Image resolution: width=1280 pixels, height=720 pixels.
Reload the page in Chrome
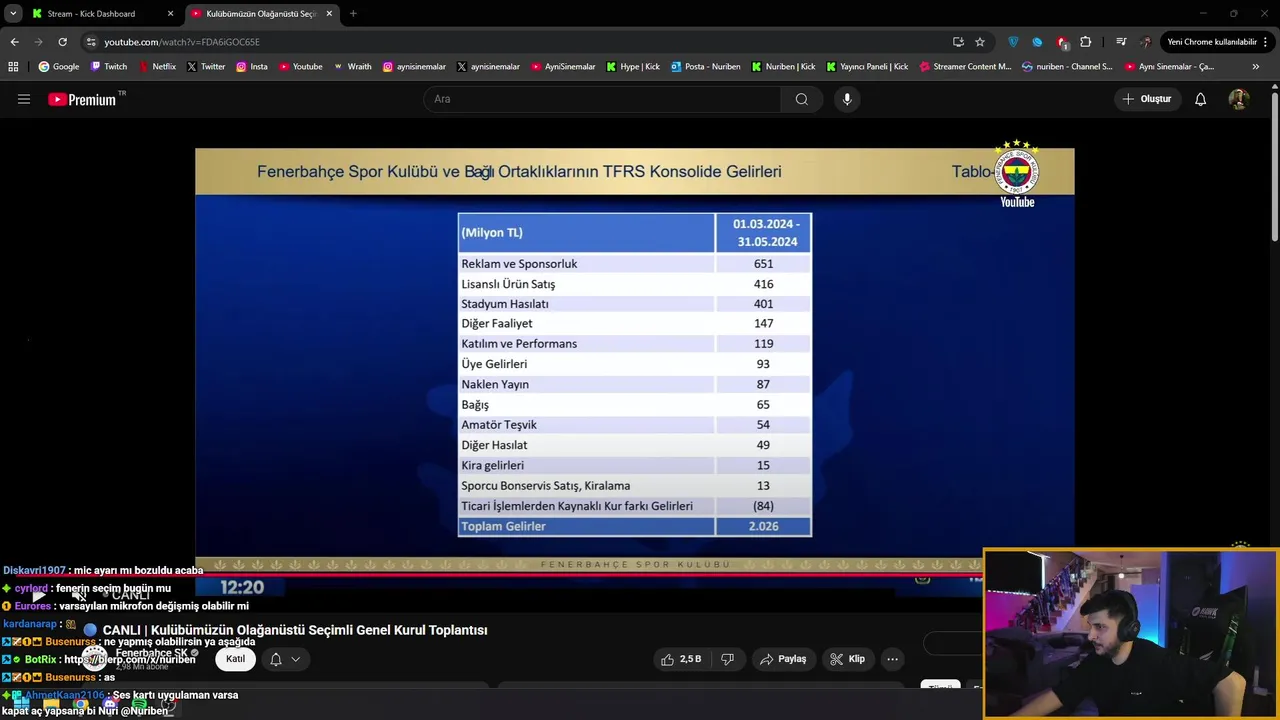tap(62, 42)
